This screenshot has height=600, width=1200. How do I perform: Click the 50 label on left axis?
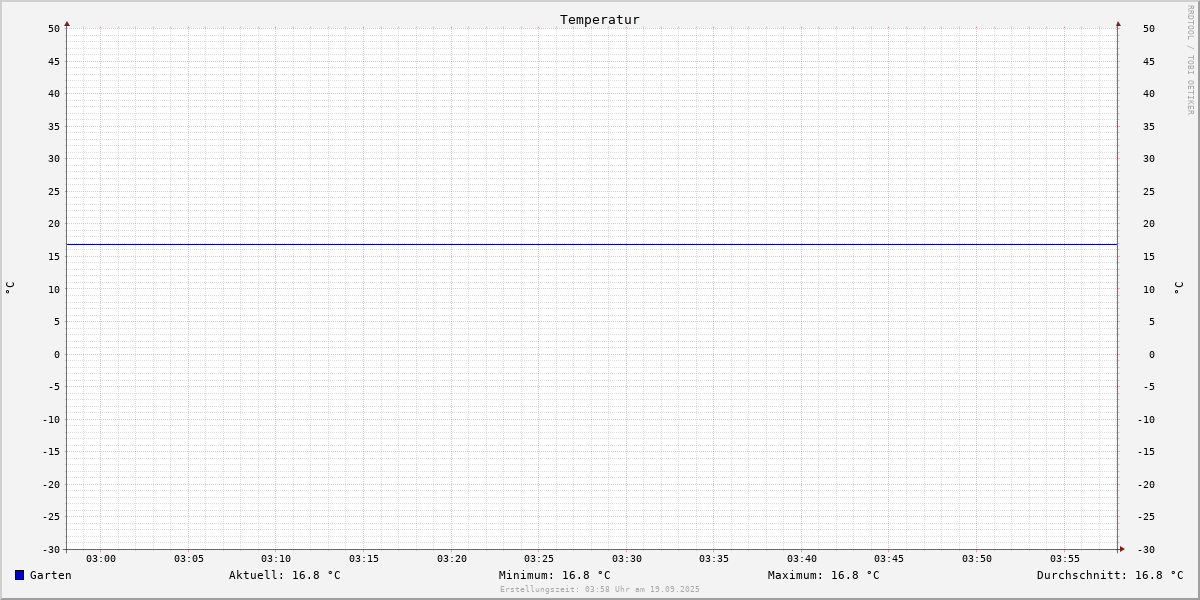pyautogui.click(x=54, y=28)
